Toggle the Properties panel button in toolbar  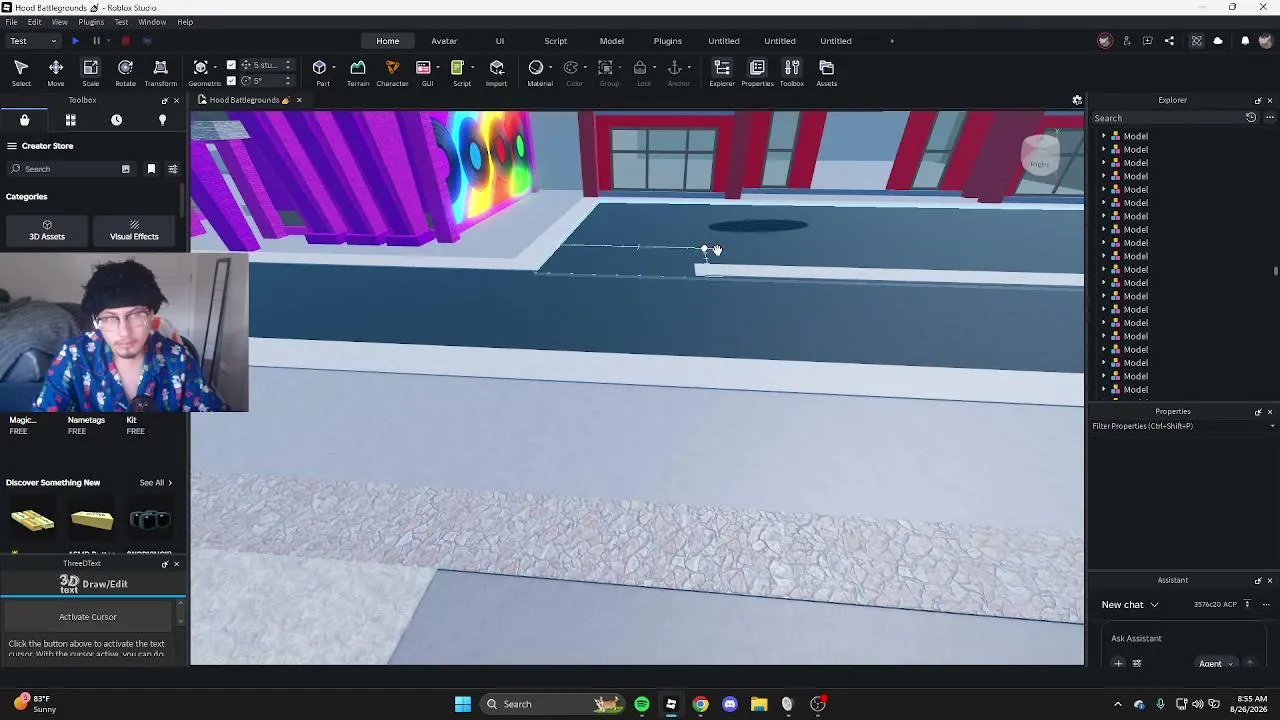click(757, 72)
